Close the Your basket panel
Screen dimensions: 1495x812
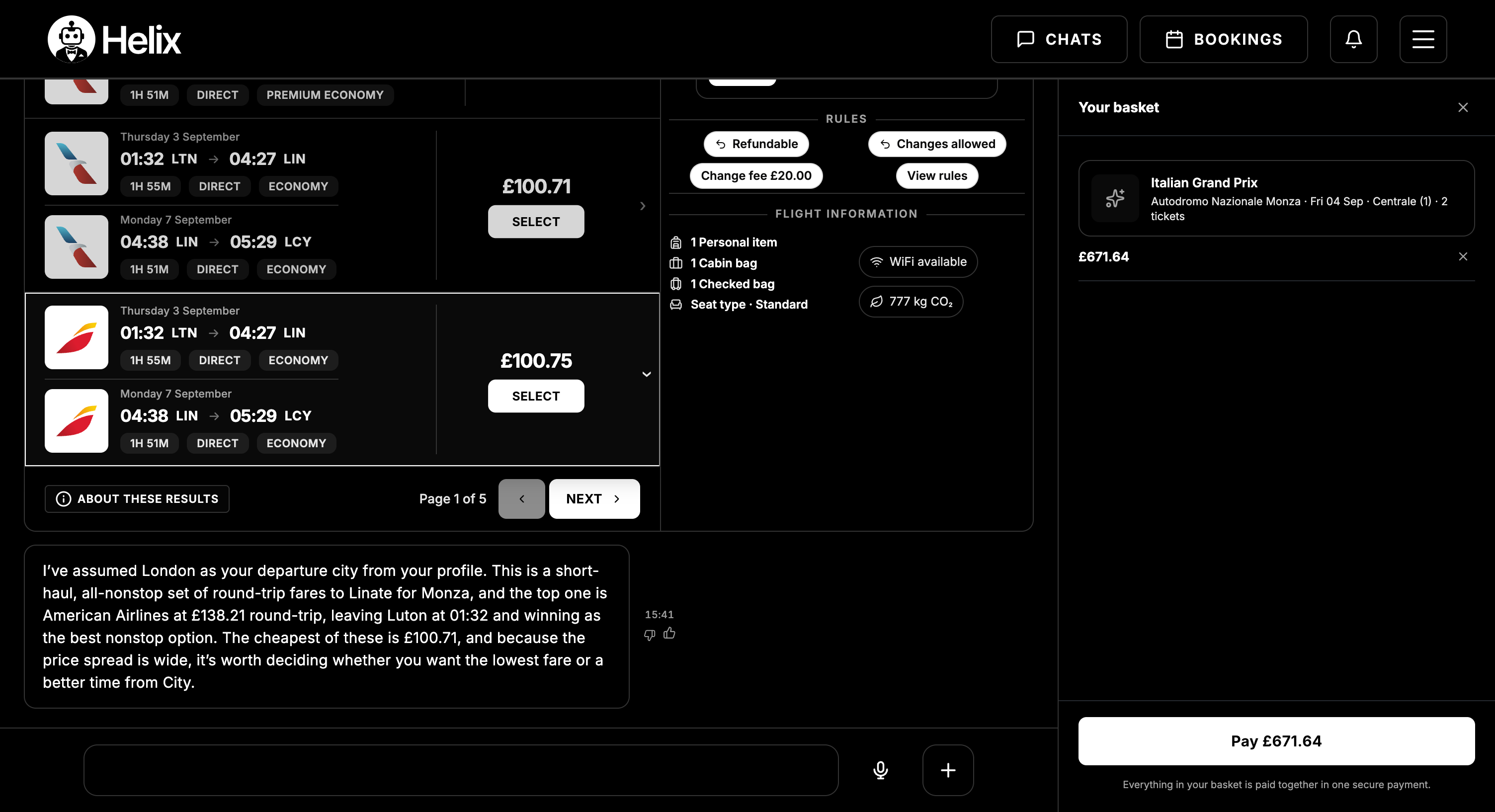(x=1463, y=107)
